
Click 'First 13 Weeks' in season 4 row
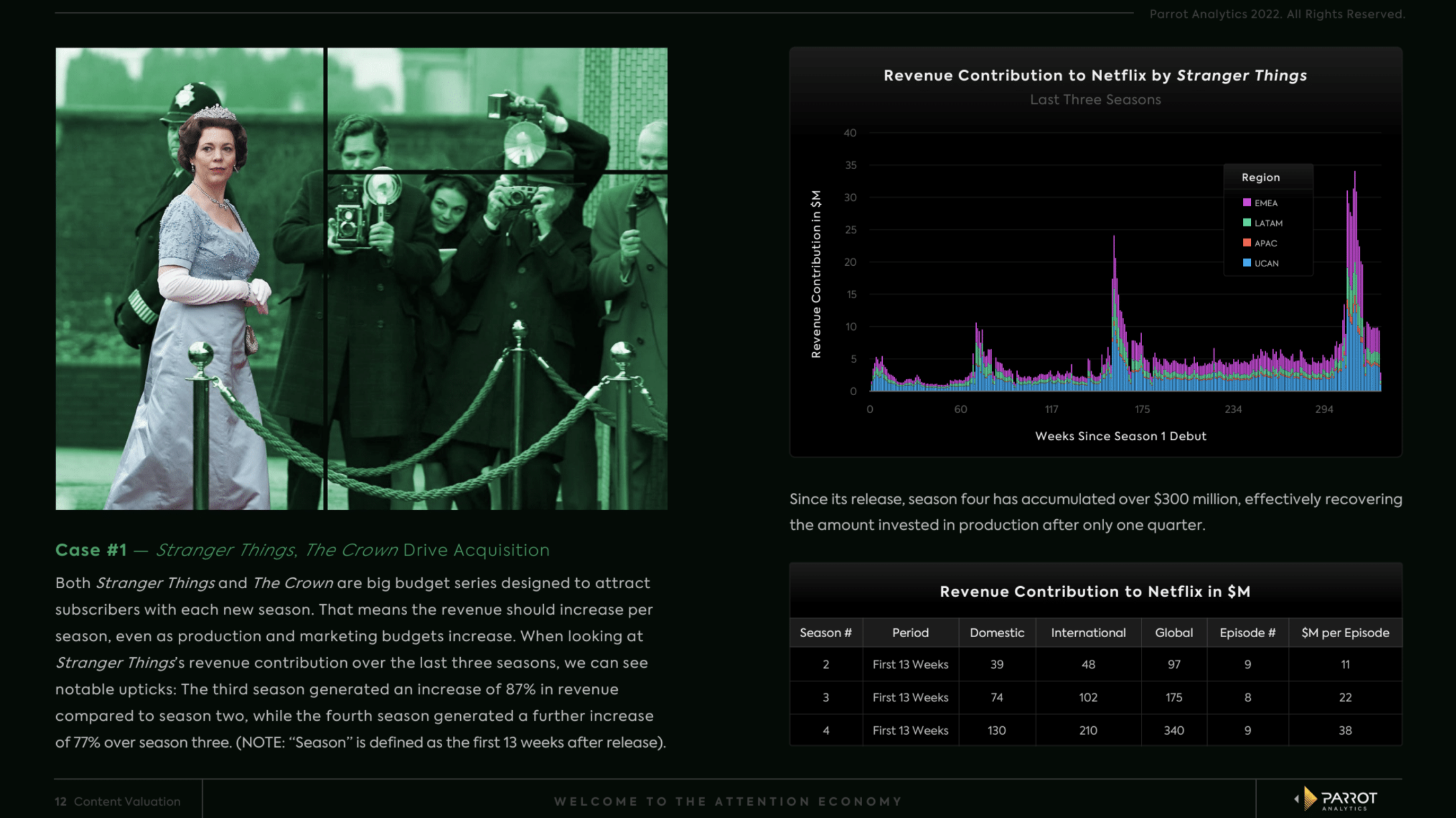click(910, 730)
